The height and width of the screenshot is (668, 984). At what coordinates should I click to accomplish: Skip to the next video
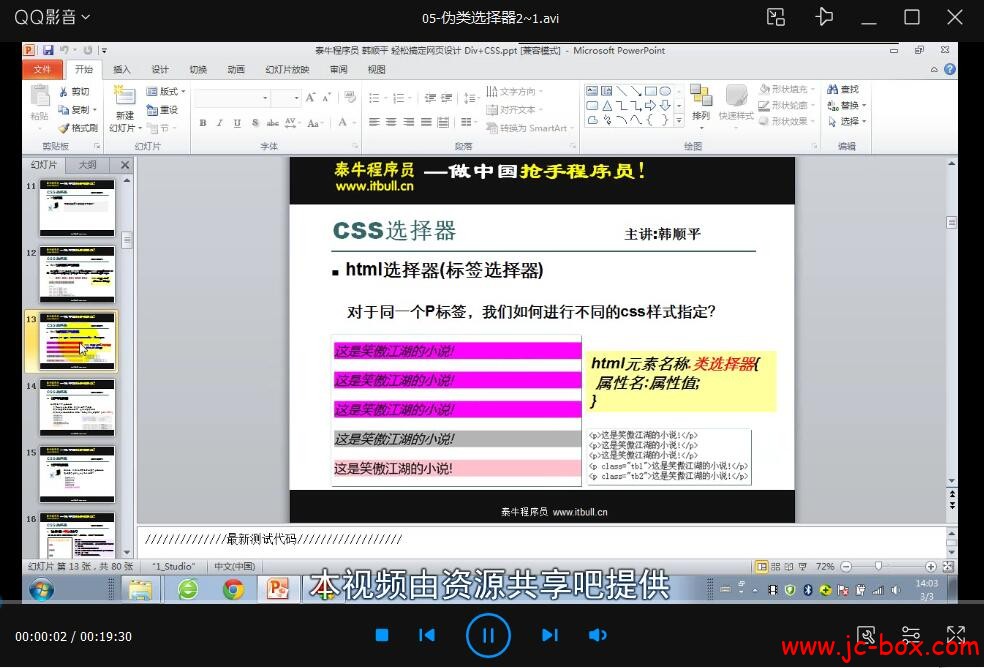click(550, 635)
